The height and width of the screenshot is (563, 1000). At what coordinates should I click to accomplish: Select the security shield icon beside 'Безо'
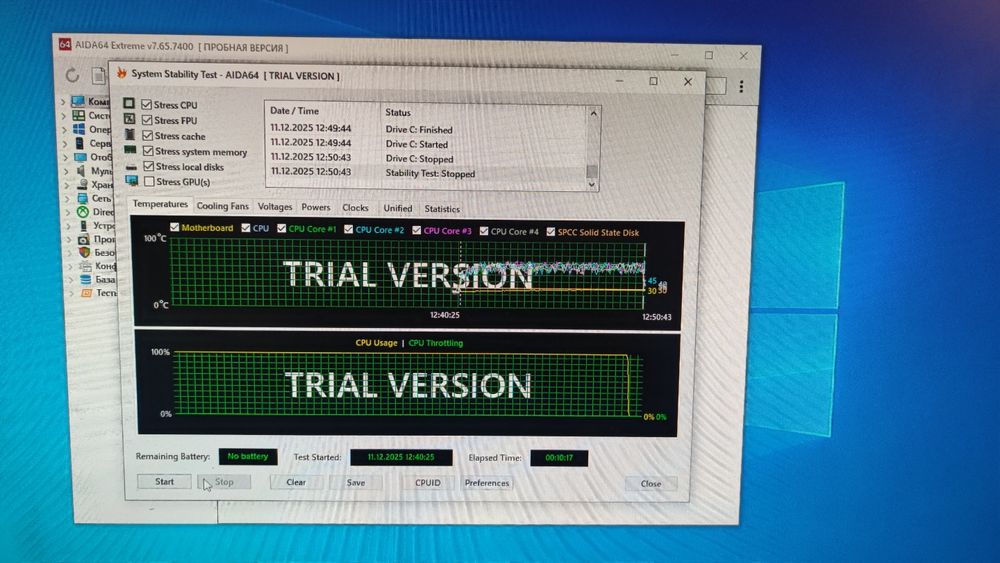84,252
